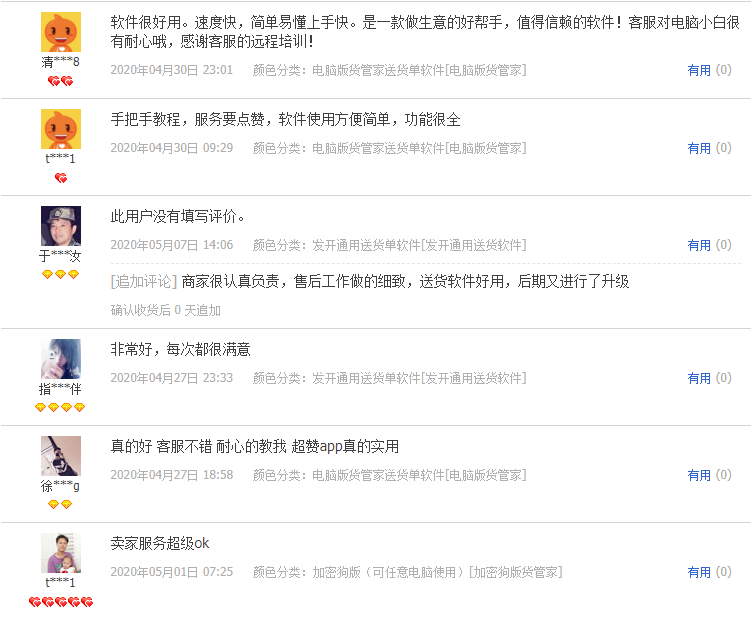754x618 pixels.
Task: Open avatar of user 指***伴
Action: coord(61,359)
